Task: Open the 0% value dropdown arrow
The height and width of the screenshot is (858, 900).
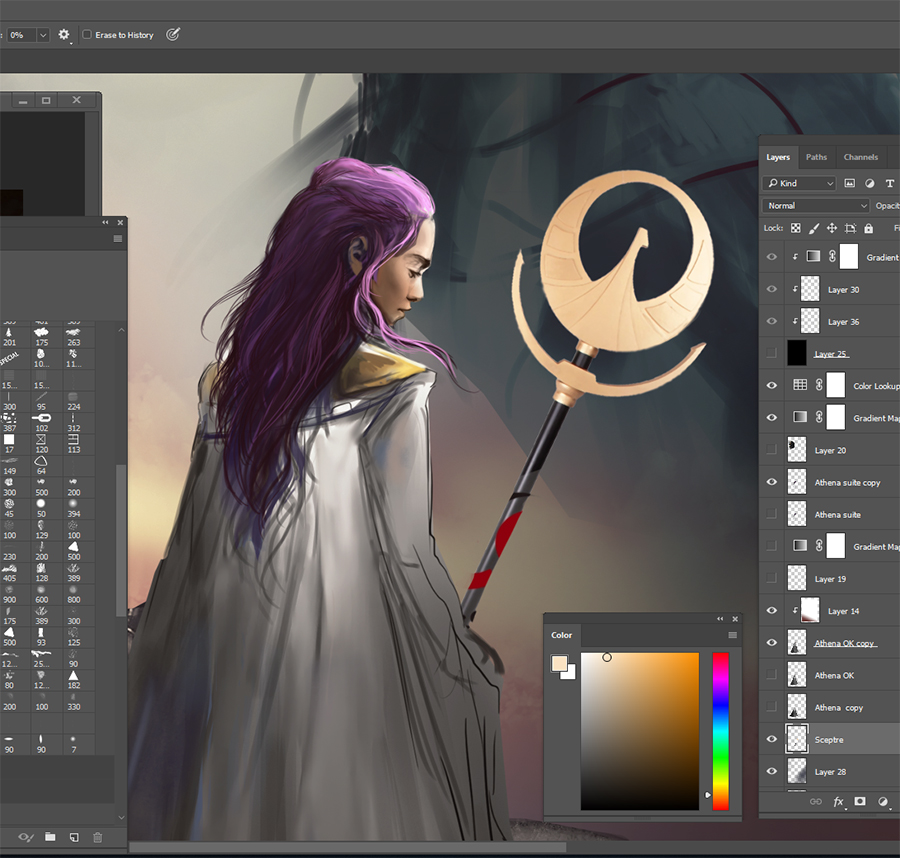Action: (x=43, y=35)
